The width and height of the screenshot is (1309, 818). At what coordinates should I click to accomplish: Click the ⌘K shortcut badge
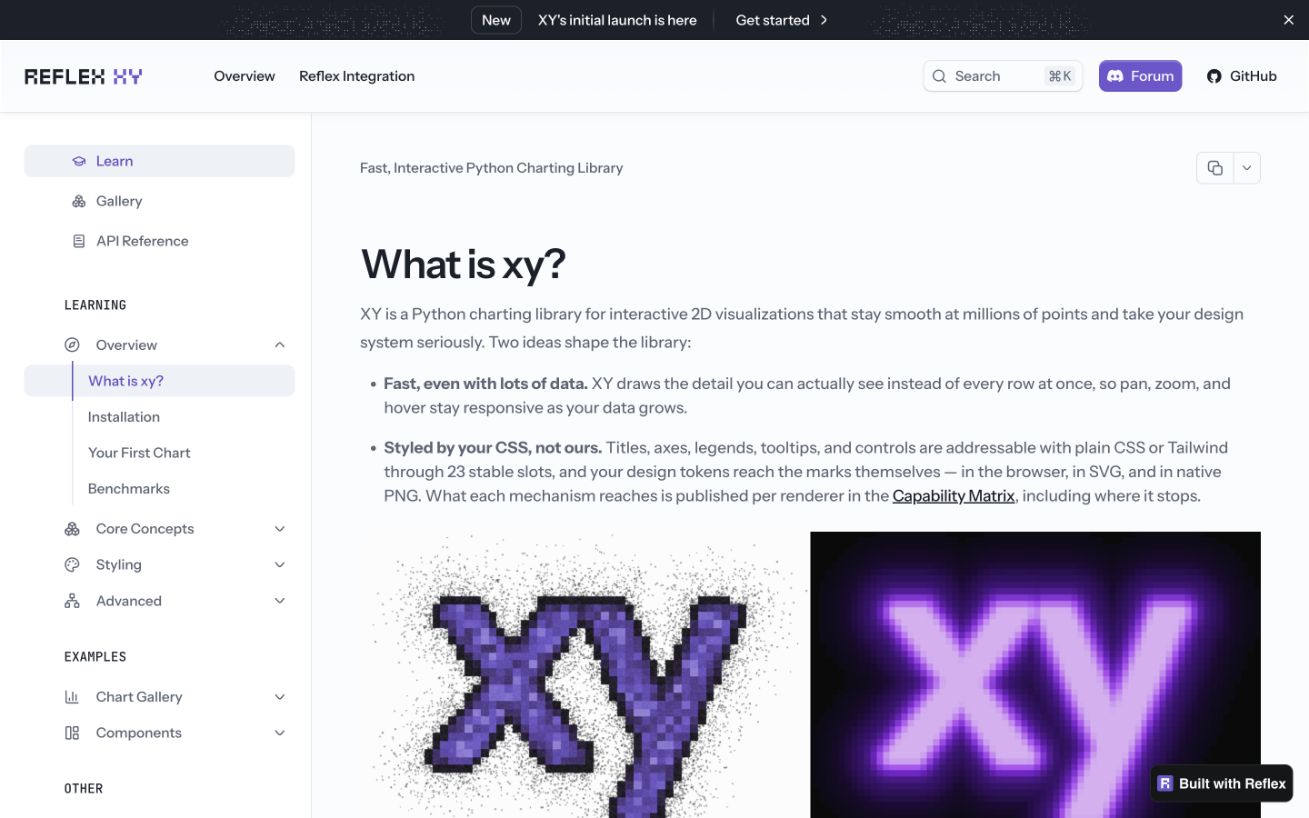1059,76
